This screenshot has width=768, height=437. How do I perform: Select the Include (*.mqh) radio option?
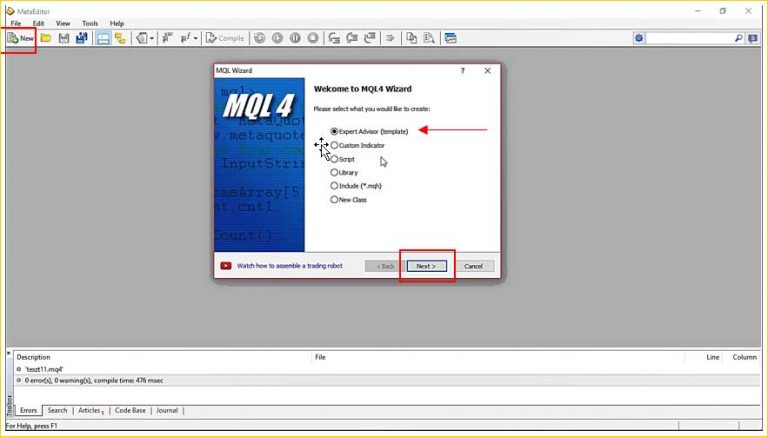(x=334, y=186)
